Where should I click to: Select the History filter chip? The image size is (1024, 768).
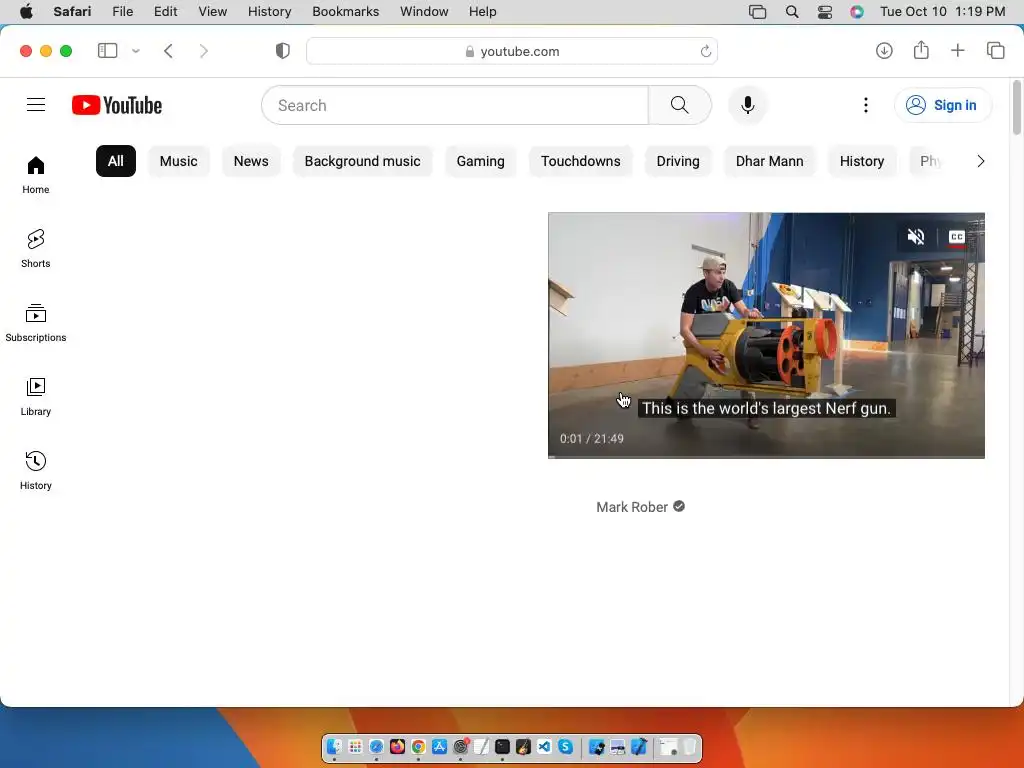point(862,161)
